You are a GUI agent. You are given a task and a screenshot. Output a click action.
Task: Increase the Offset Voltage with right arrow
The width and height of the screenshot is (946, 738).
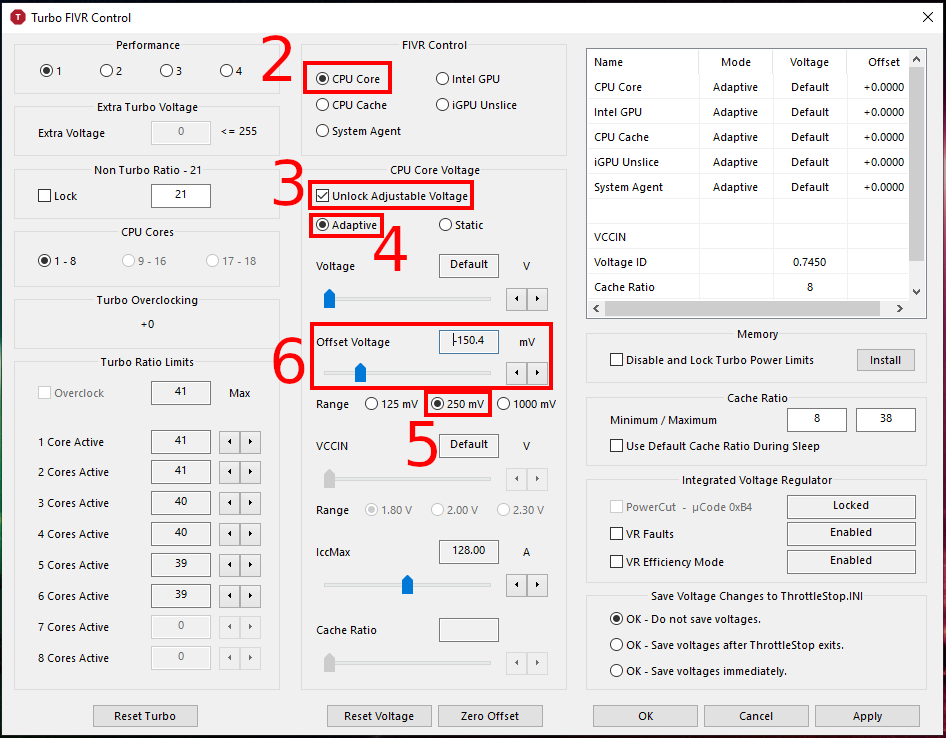(537, 373)
